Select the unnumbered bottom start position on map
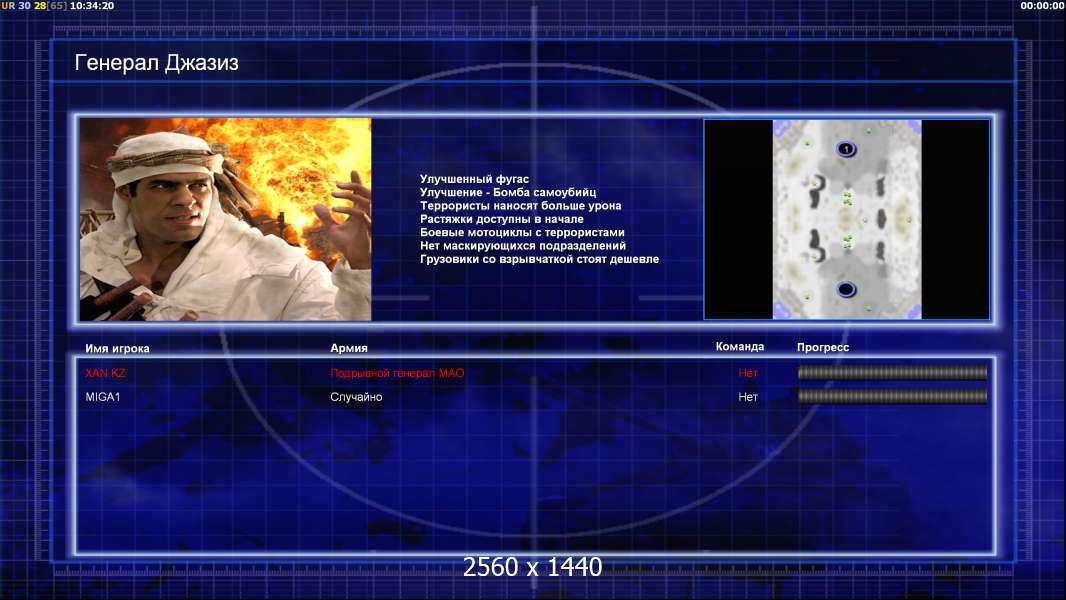The height and width of the screenshot is (600, 1066). 846,289
